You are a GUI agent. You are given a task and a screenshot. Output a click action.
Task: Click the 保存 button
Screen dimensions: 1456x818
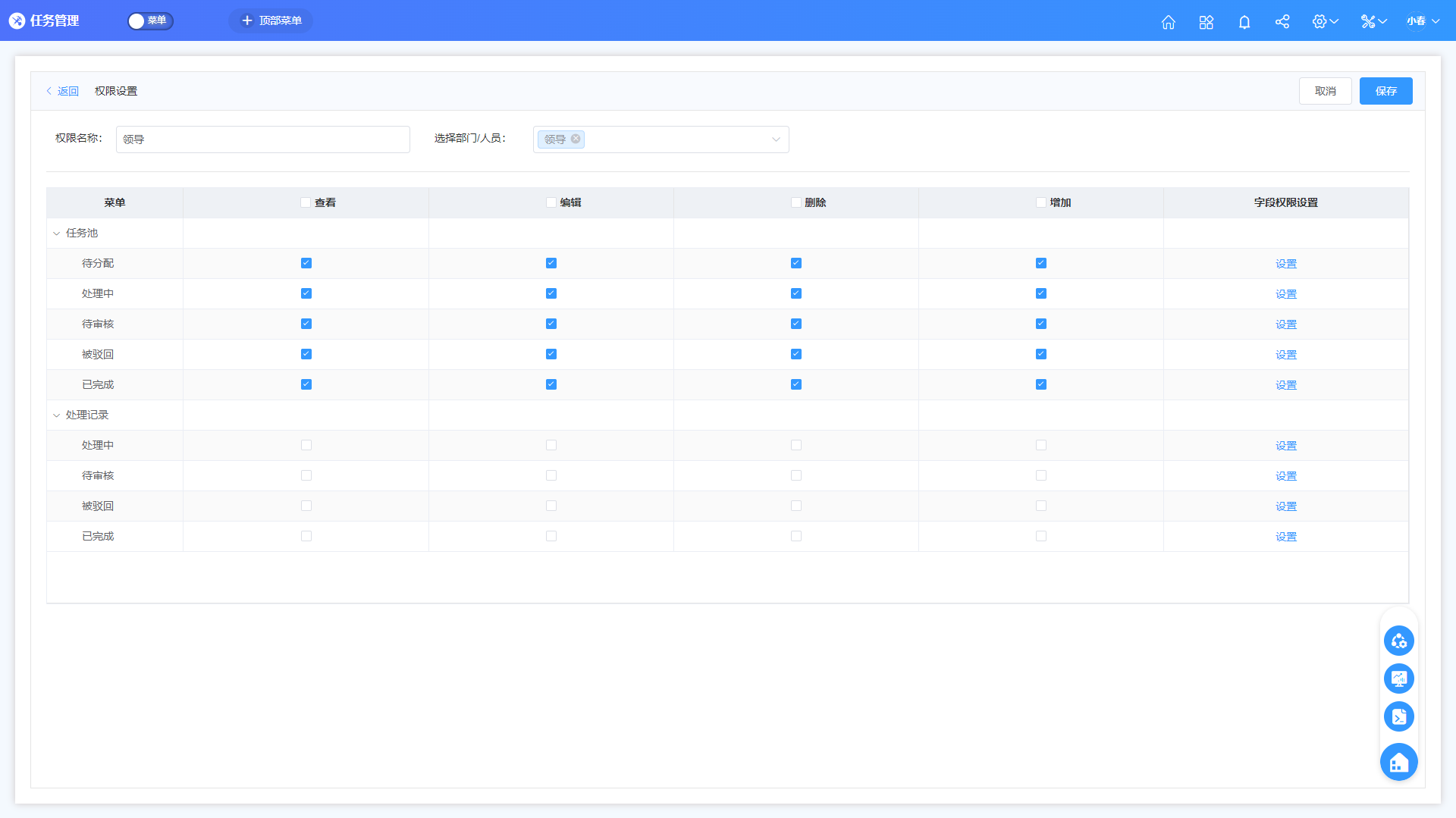click(1385, 91)
